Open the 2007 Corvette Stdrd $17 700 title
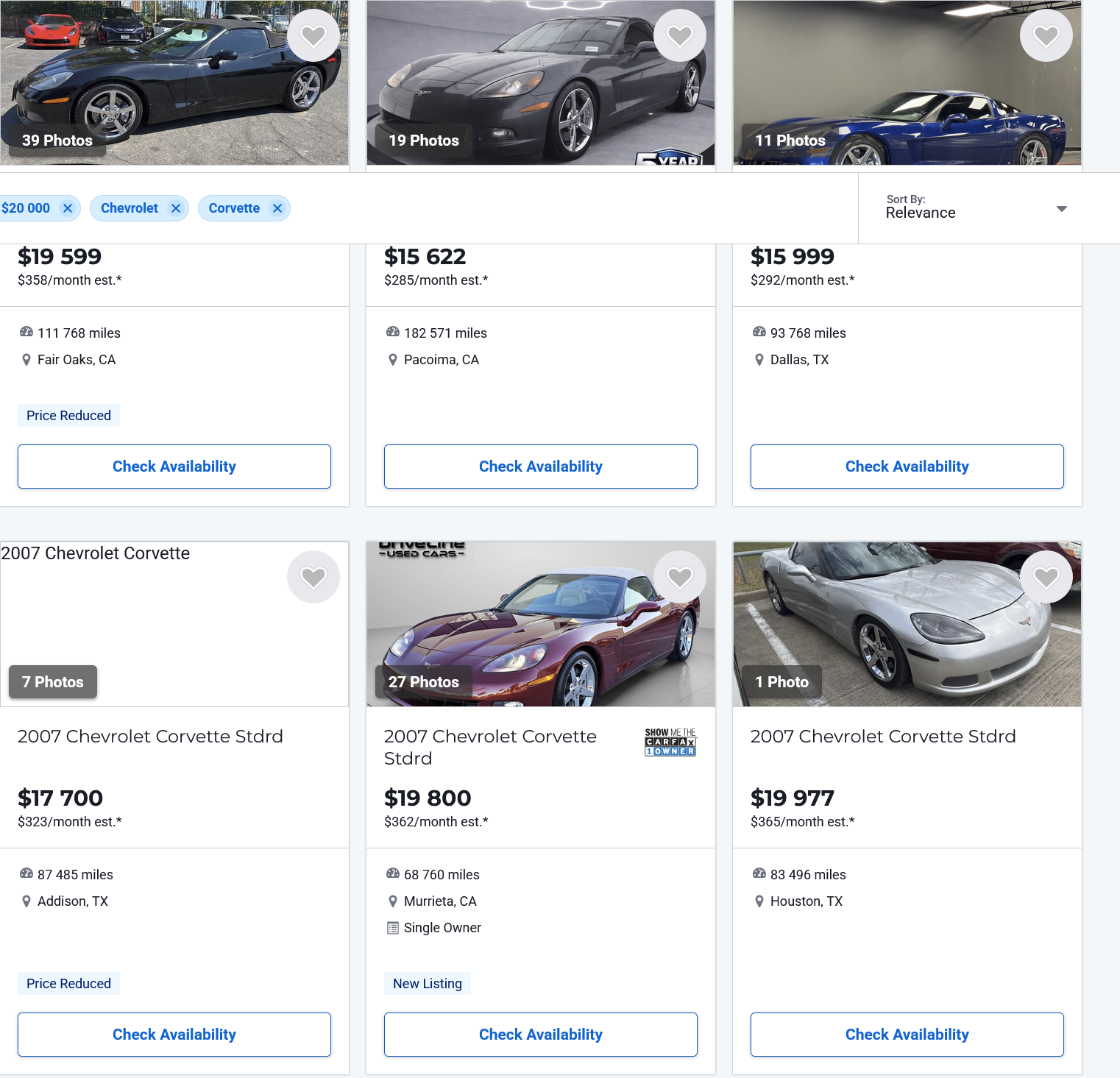This screenshot has height=1078, width=1120. tap(150, 737)
